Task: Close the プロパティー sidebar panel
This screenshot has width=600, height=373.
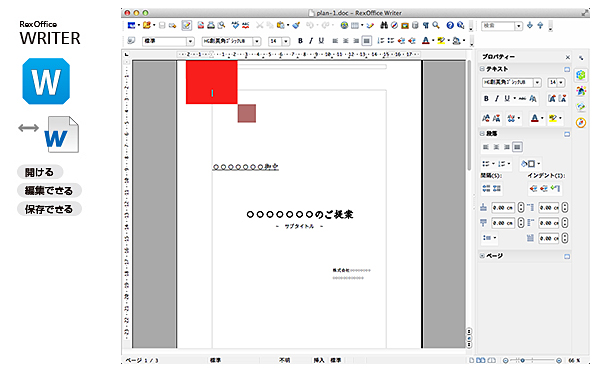Action: click(567, 57)
